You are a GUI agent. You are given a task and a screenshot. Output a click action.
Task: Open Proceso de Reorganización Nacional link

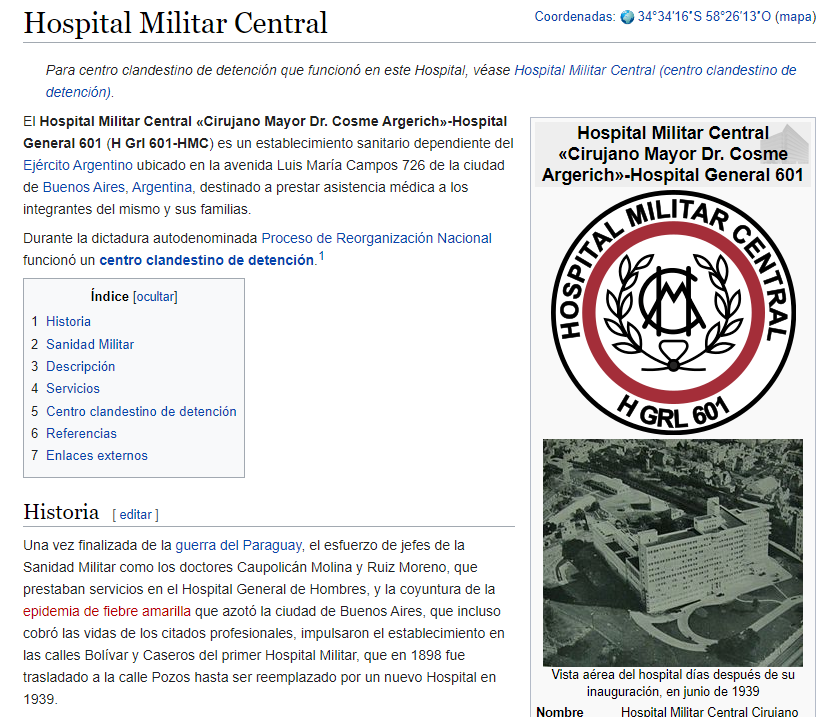click(376, 238)
